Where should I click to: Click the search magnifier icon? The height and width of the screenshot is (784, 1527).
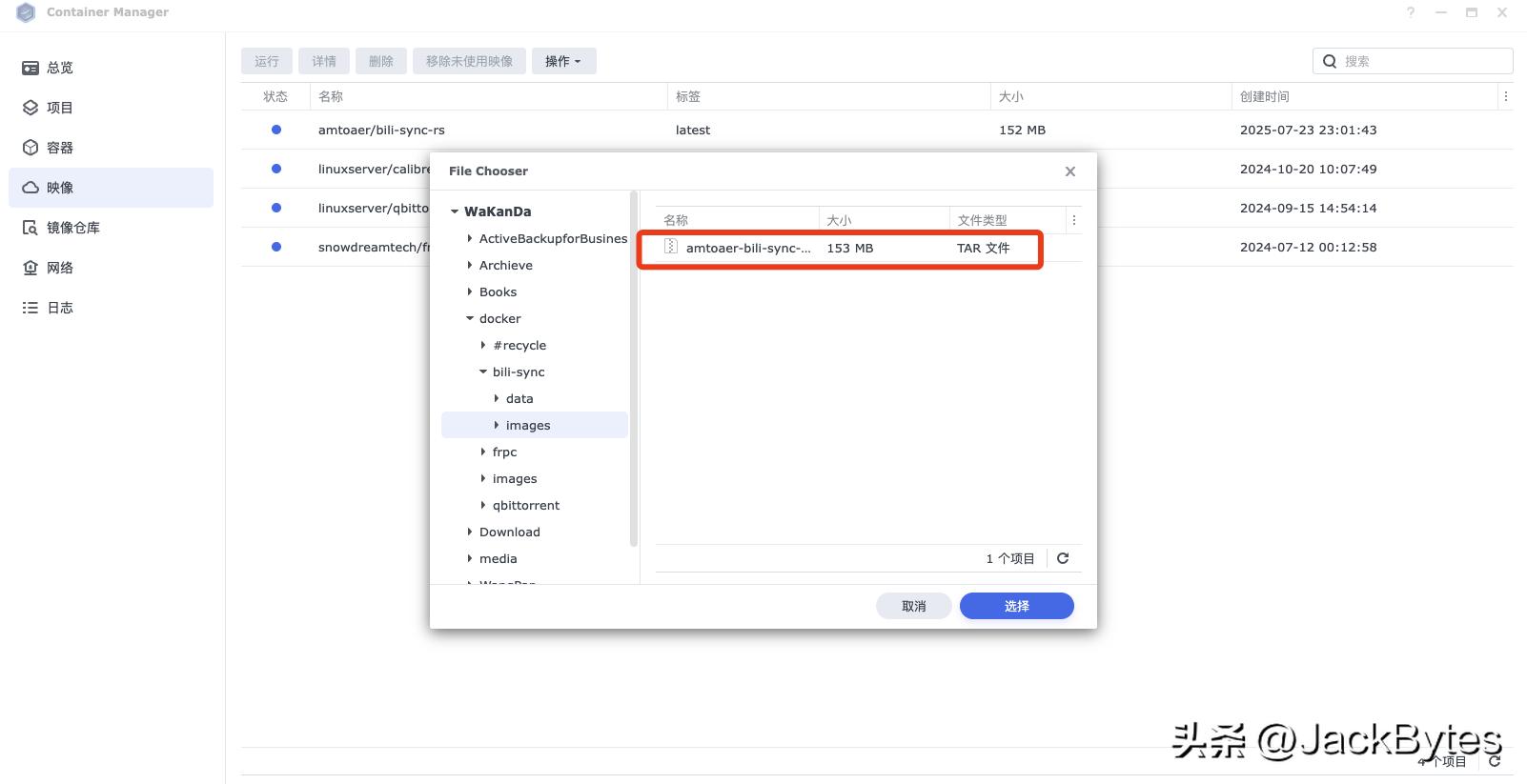tap(1330, 61)
